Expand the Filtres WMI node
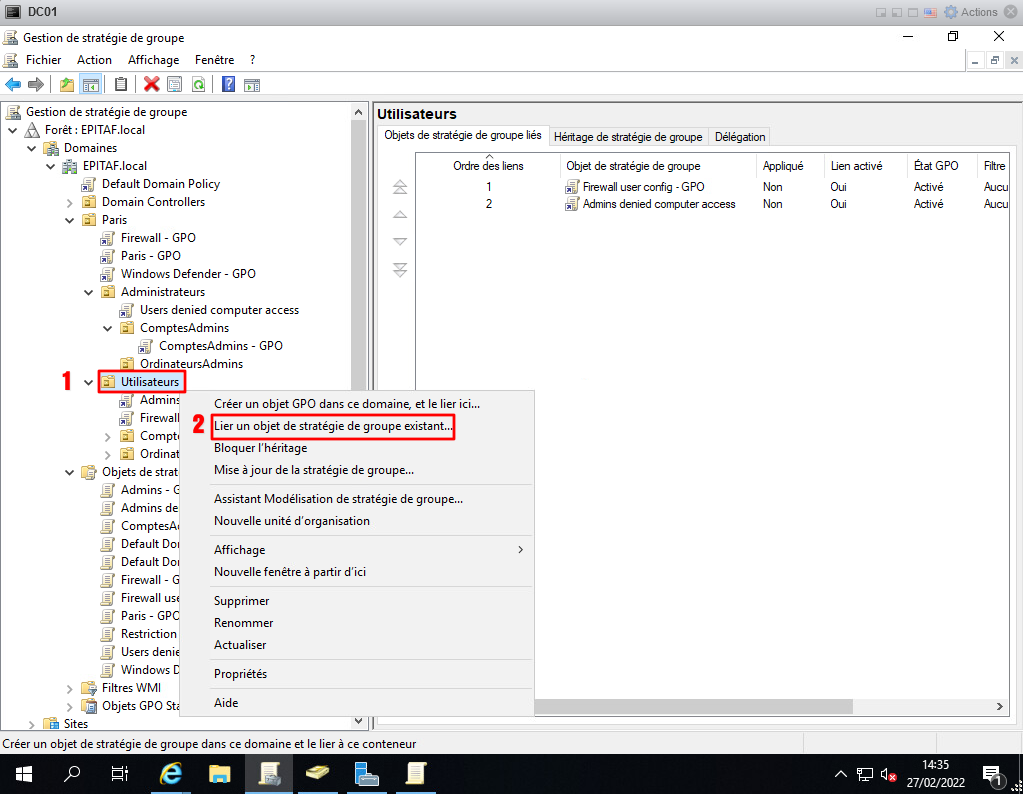The width and height of the screenshot is (1023, 794). 70,688
